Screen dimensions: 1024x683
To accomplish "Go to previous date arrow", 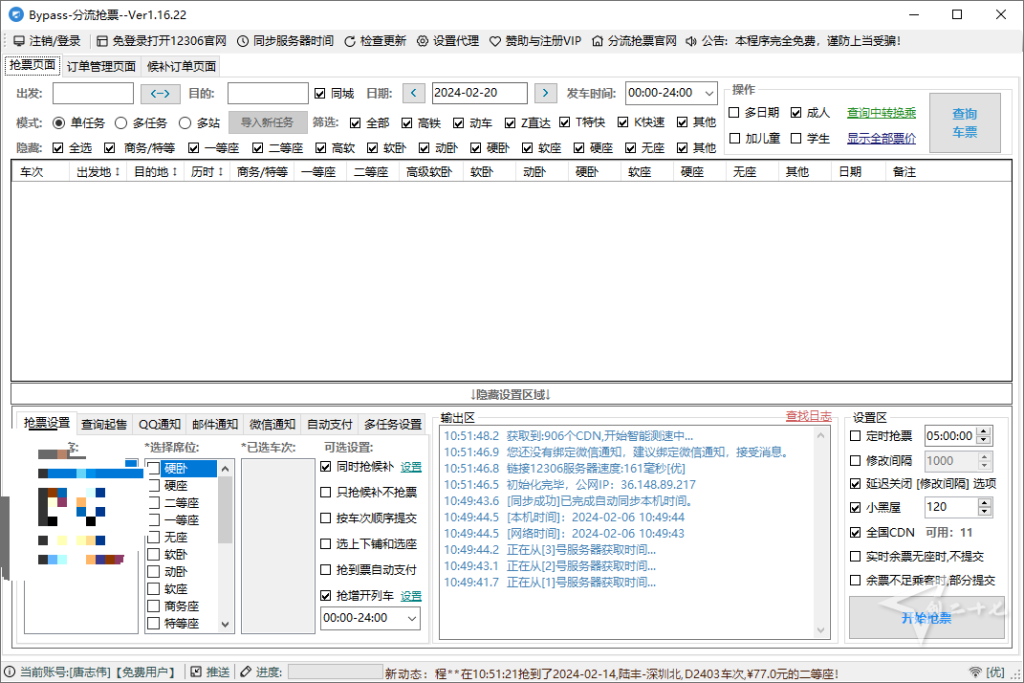I will click(413, 93).
